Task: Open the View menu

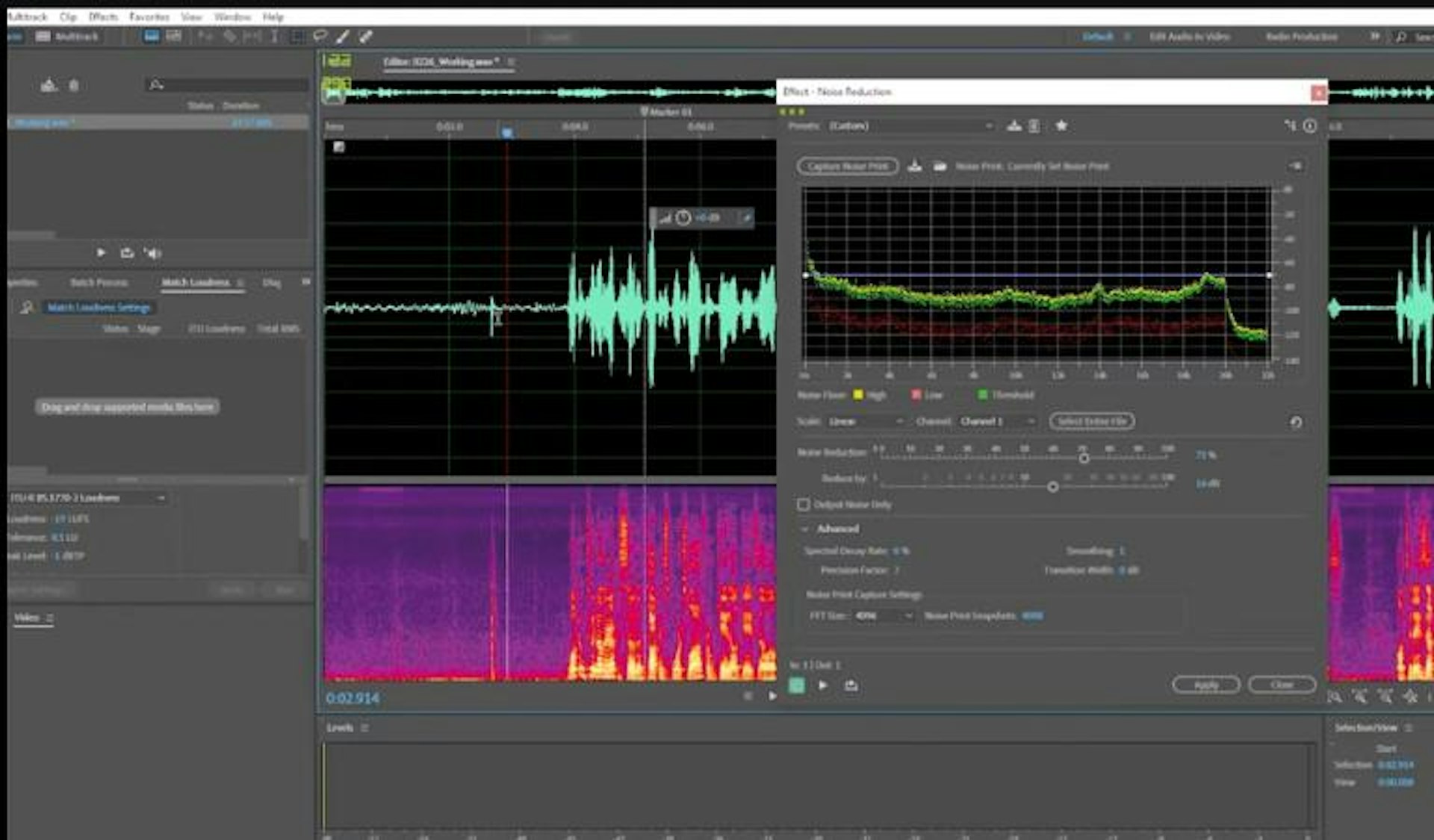Action: click(191, 16)
